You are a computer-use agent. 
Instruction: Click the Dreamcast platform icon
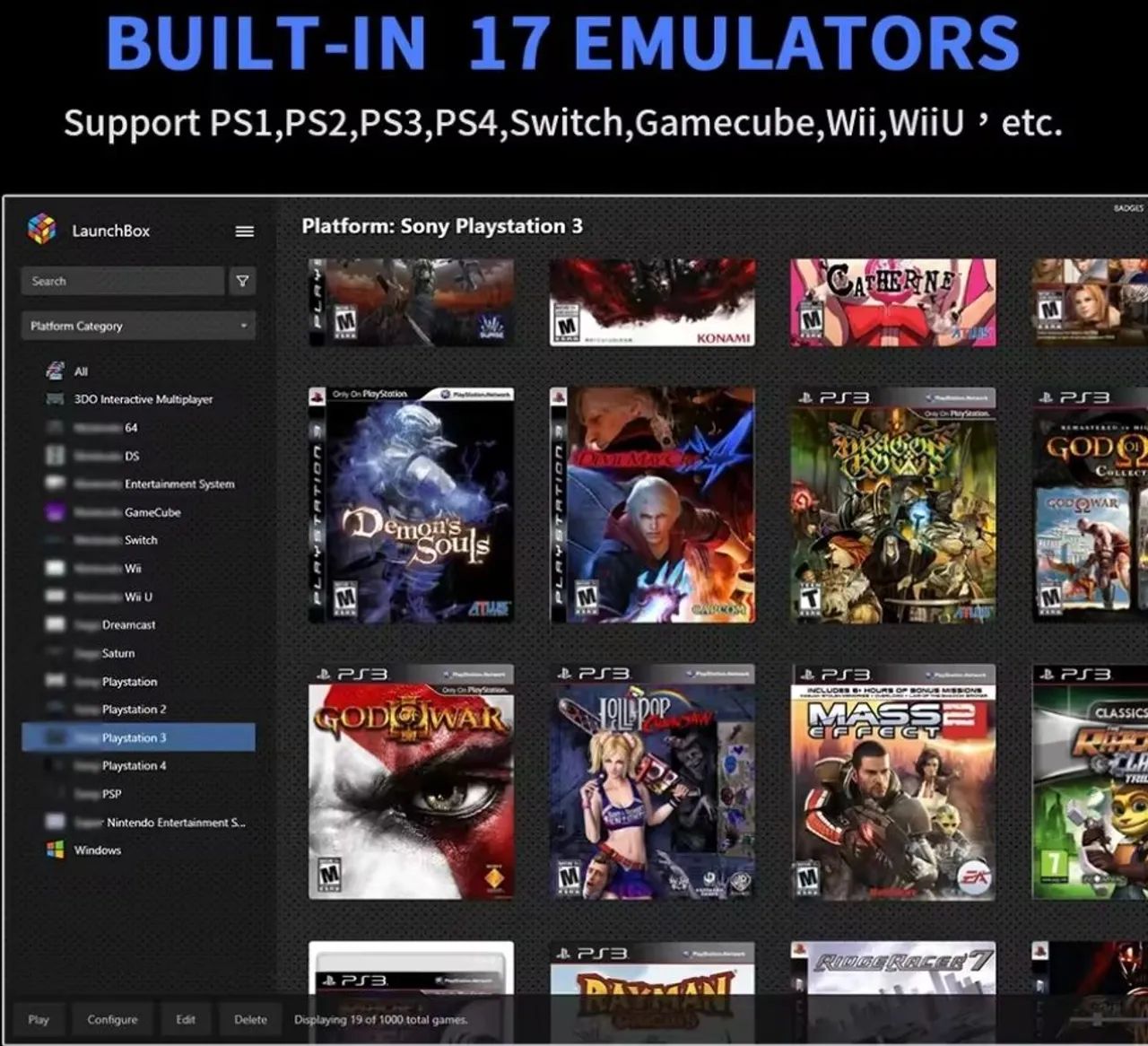point(56,624)
